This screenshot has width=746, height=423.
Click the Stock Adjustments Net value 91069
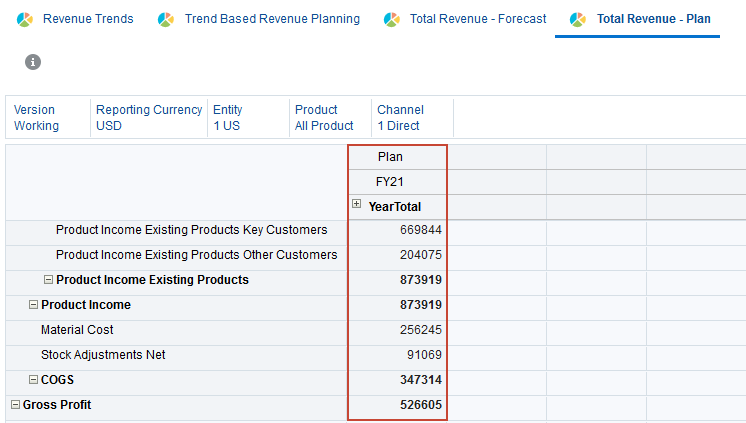click(424, 355)
